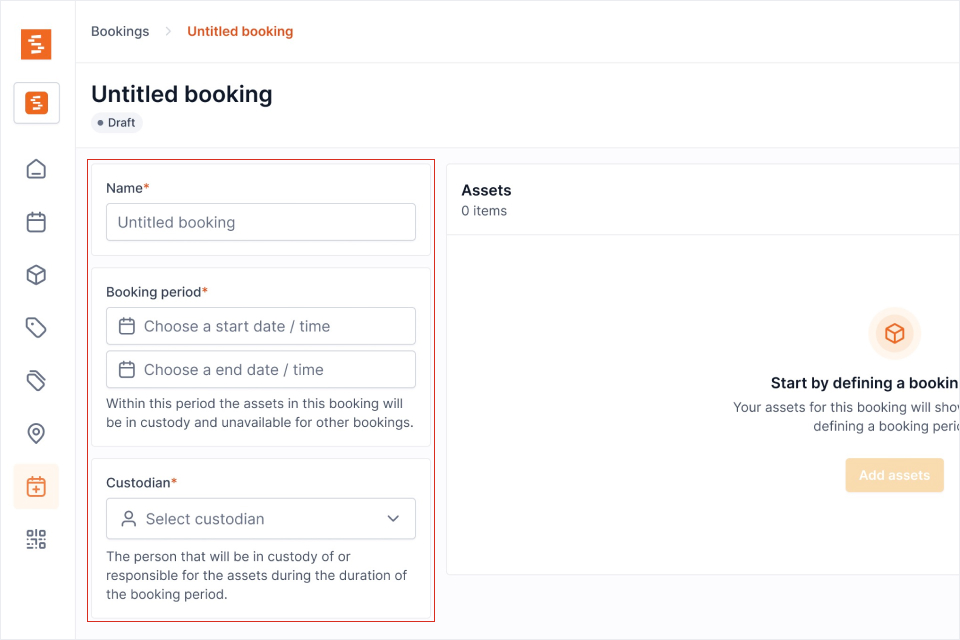
Task: Select the Calendar icon in the sidebar
Action: (36, 222)
